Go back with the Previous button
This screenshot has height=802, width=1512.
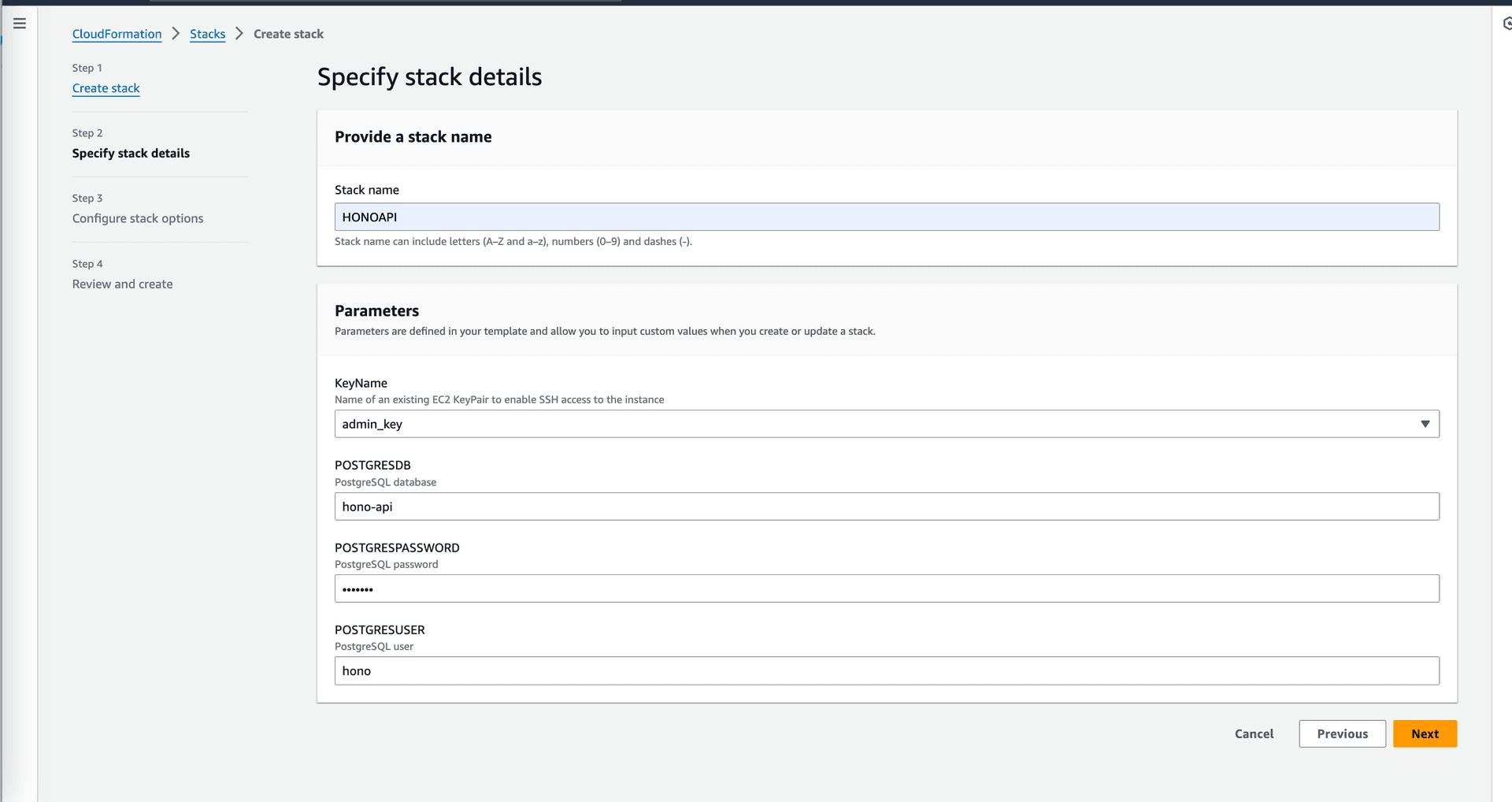(1342, 733)
